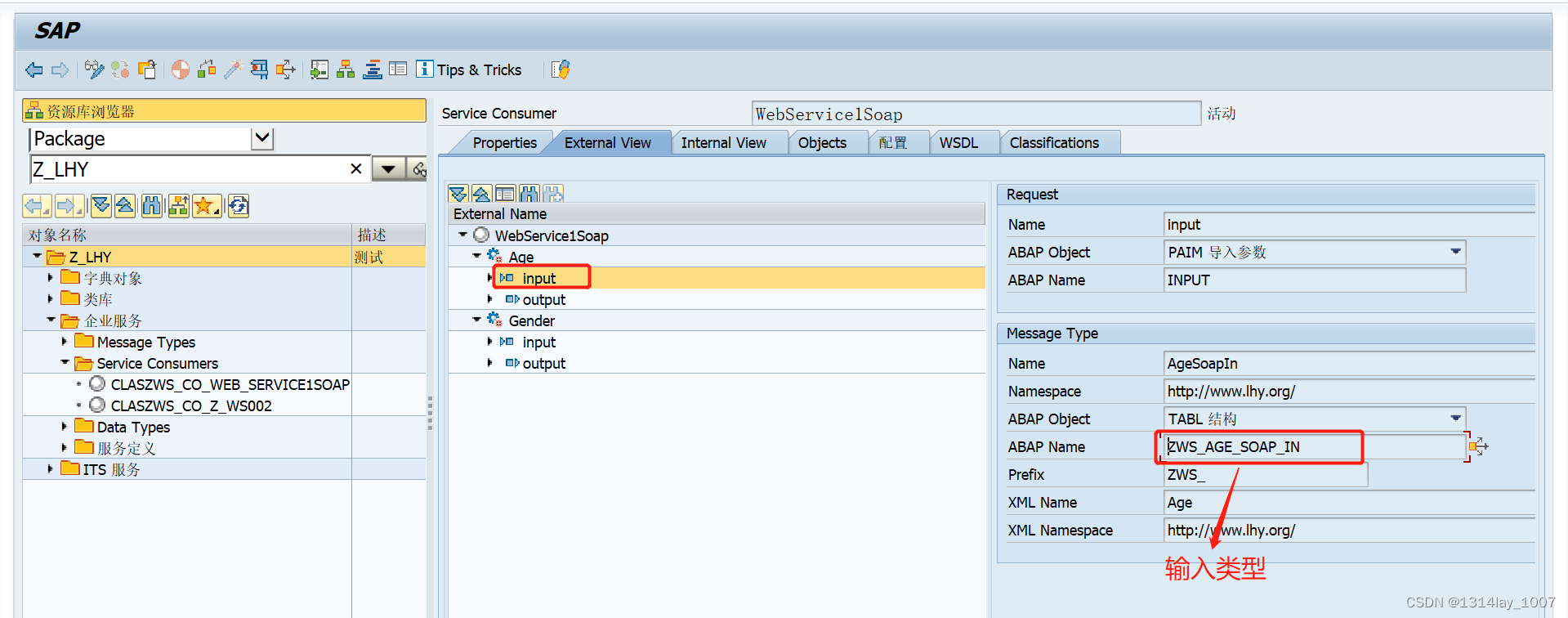Clear the Z_LHY package field with X
The image size is (1568, 618).
click(356, 169)
